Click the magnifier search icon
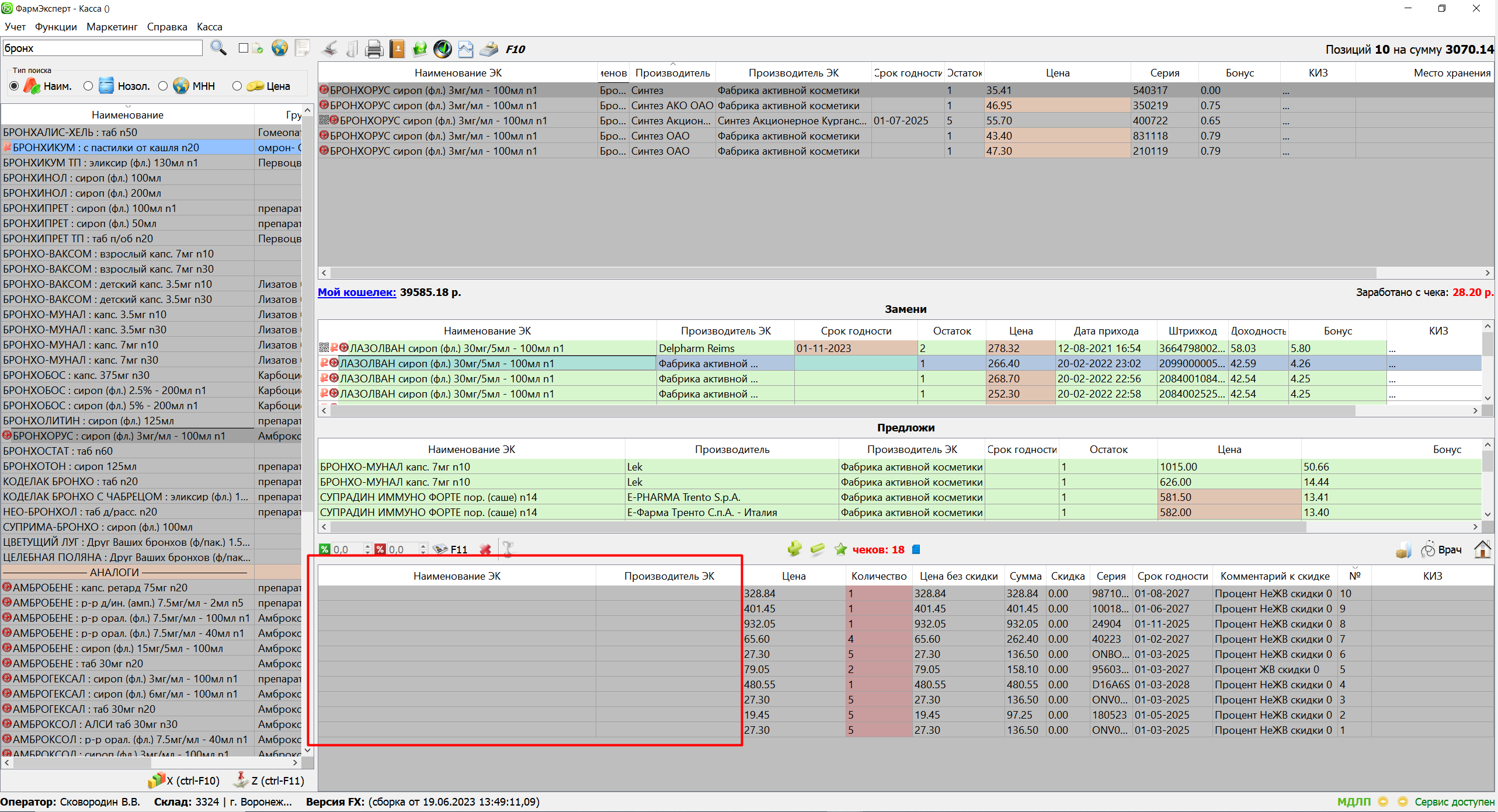1498x812 pixels. (x=218, y=48)
